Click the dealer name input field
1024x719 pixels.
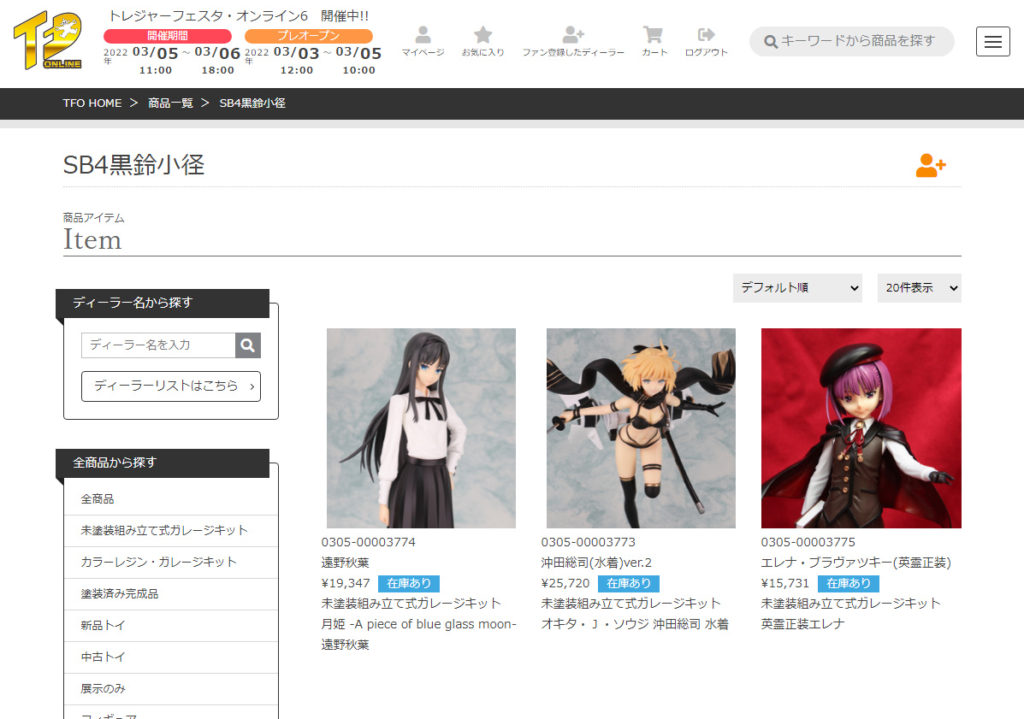[x=158, y=345]
